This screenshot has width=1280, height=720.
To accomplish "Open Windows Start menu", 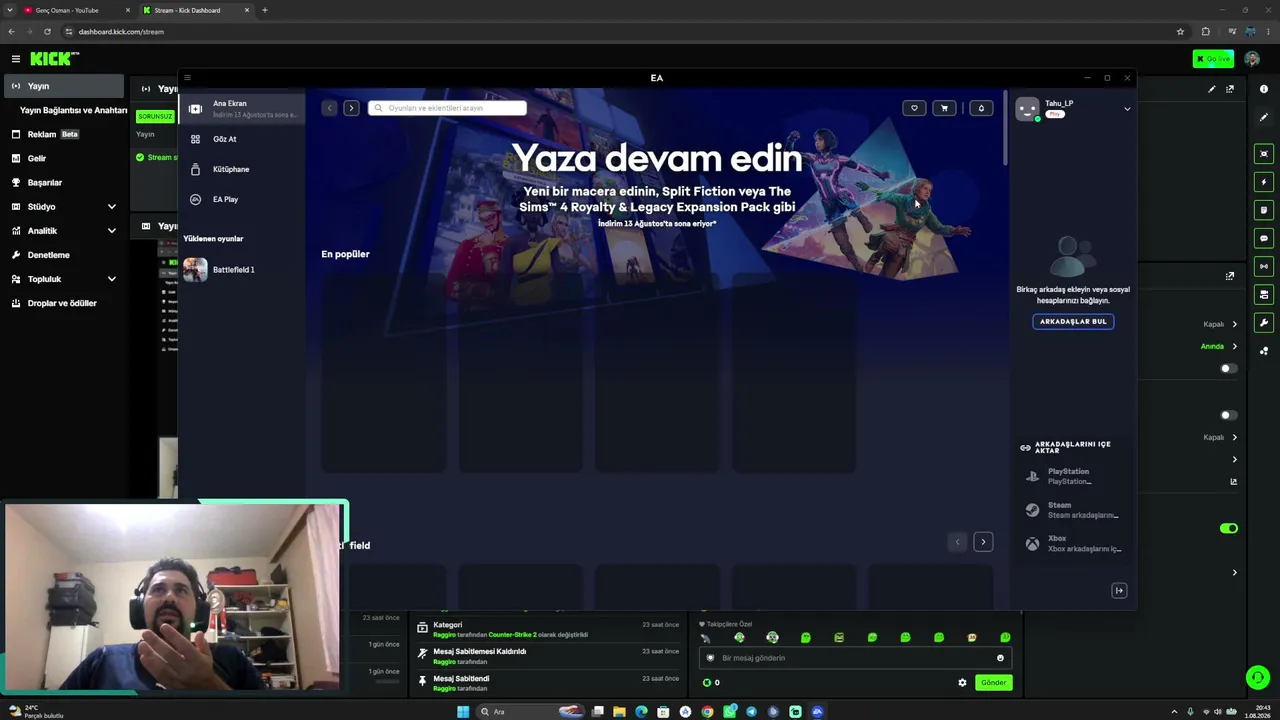I will click(463, 712).
